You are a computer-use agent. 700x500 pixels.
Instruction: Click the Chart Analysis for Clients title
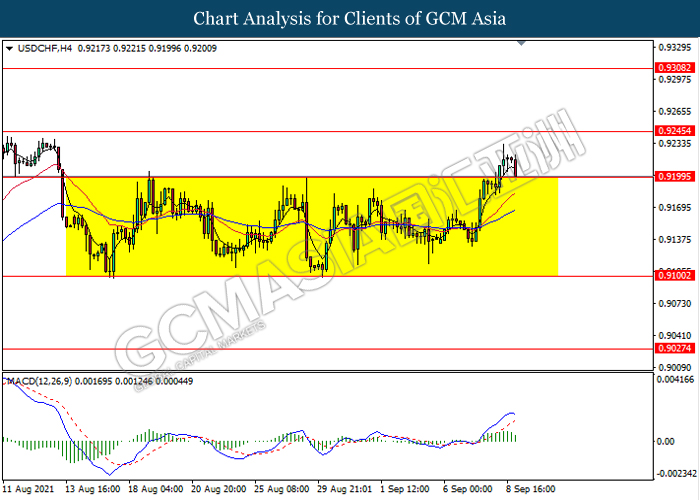click(350, 19)
